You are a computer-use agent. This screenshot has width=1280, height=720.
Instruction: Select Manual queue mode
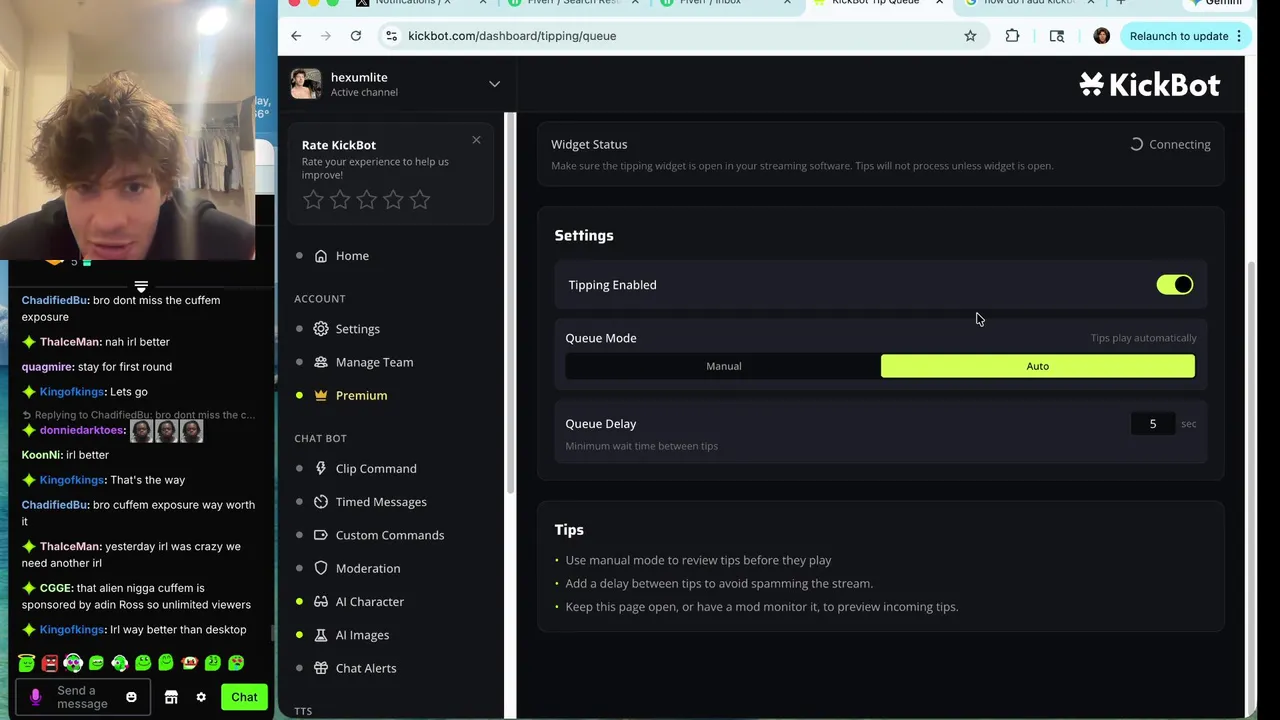(723, 366)
